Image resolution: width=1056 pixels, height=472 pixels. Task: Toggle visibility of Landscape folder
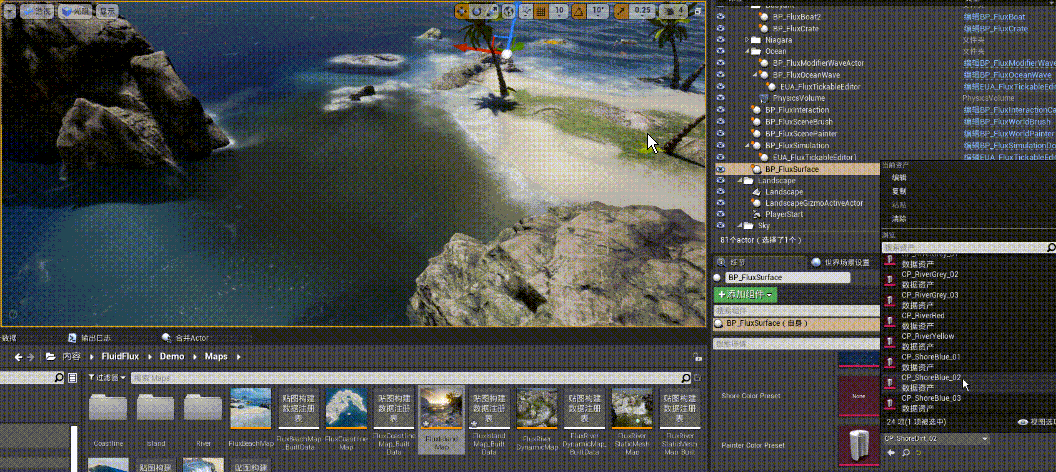pyautogui.click(x=720, y=181)
